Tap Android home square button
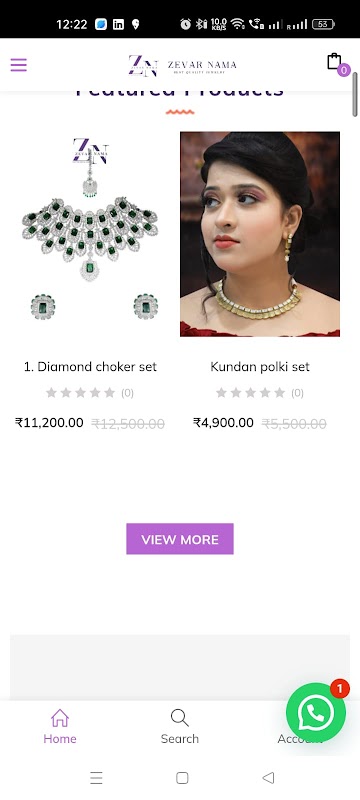 pyautogui.click(x=182, y=778)
